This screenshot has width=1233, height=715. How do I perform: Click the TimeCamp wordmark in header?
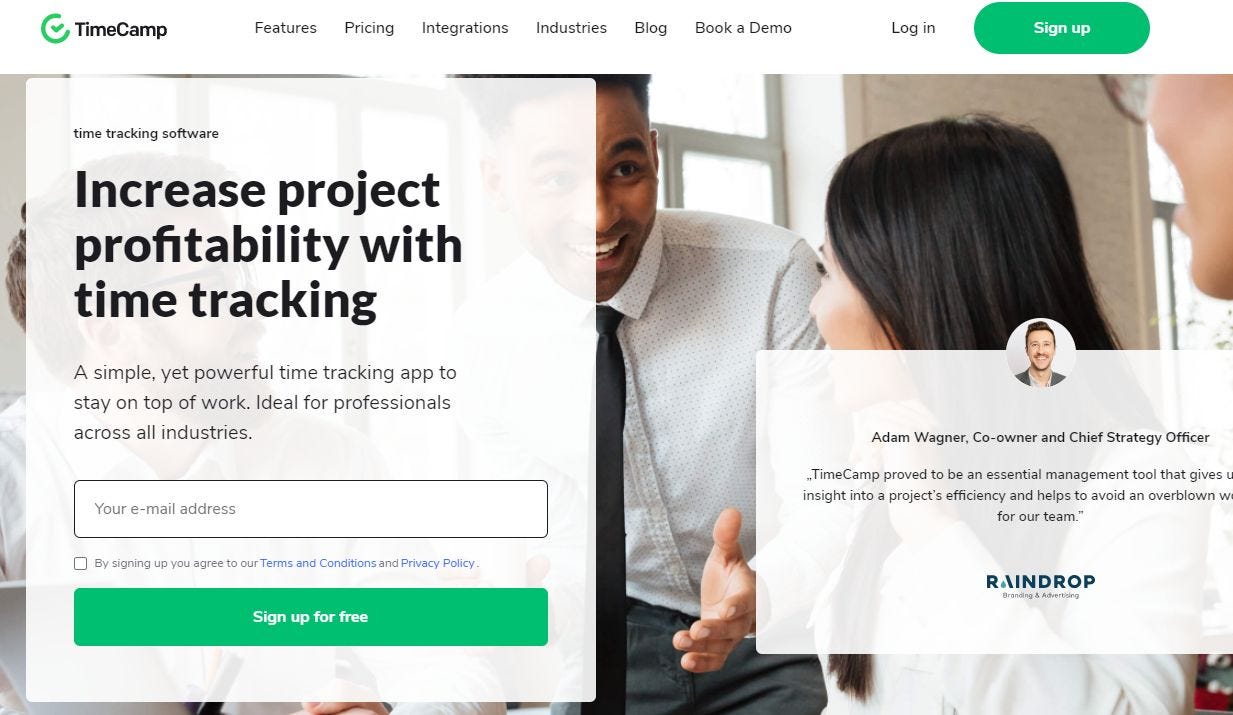[121, 30]
